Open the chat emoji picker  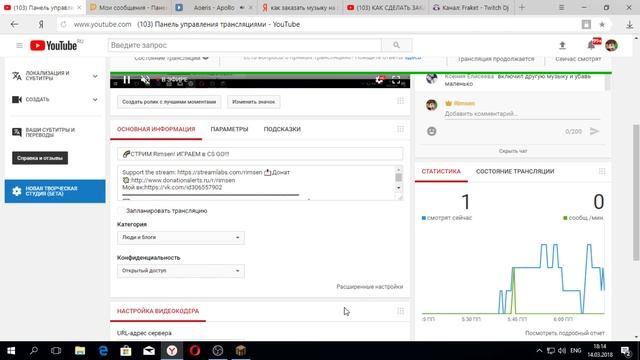coord(431,131)
